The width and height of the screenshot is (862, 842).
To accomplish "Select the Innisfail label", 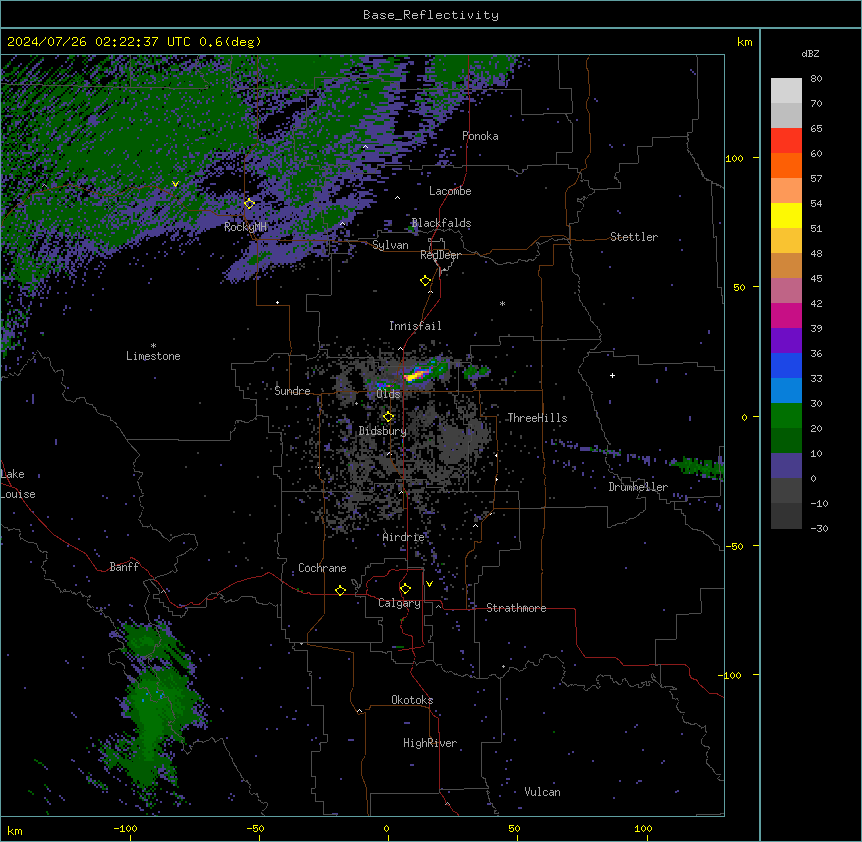I will tap(415, 326).
